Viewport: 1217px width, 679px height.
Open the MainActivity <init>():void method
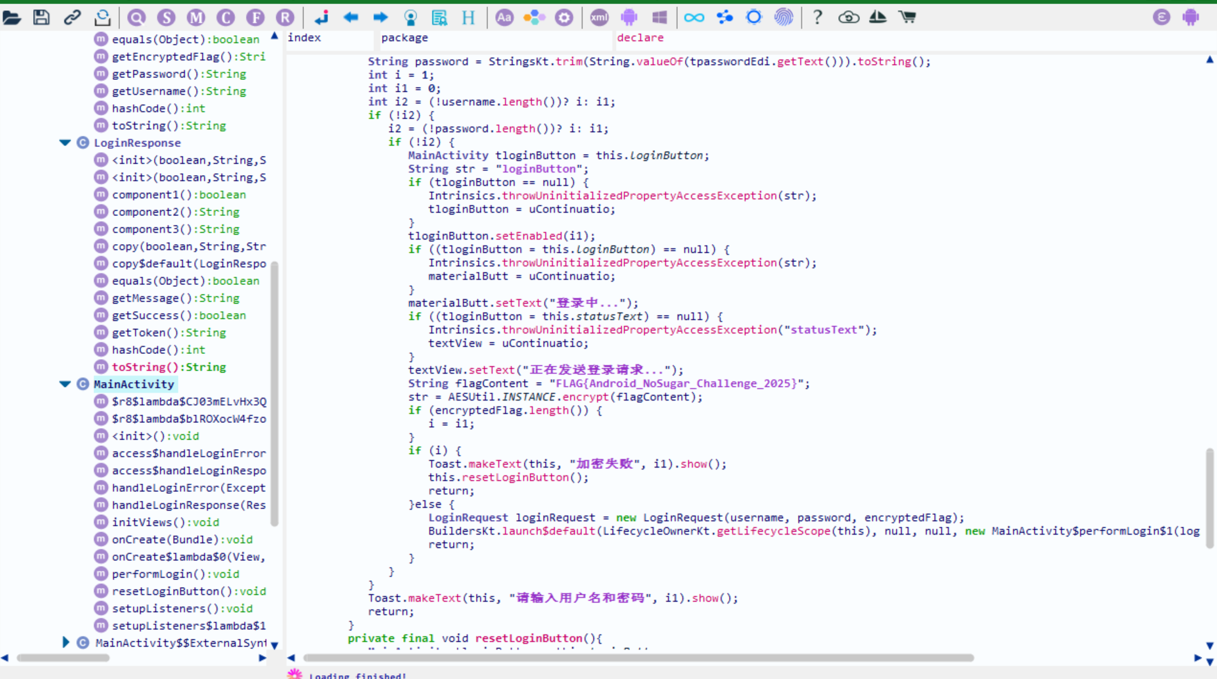[x=155, y=436]
